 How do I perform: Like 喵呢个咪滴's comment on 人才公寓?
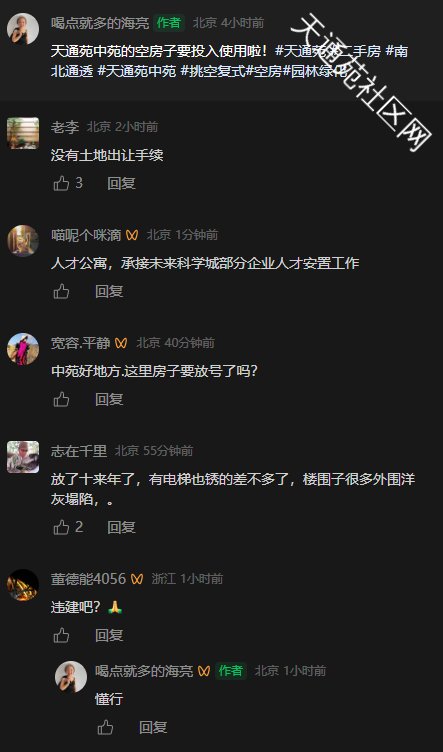[x=61, y=291]
